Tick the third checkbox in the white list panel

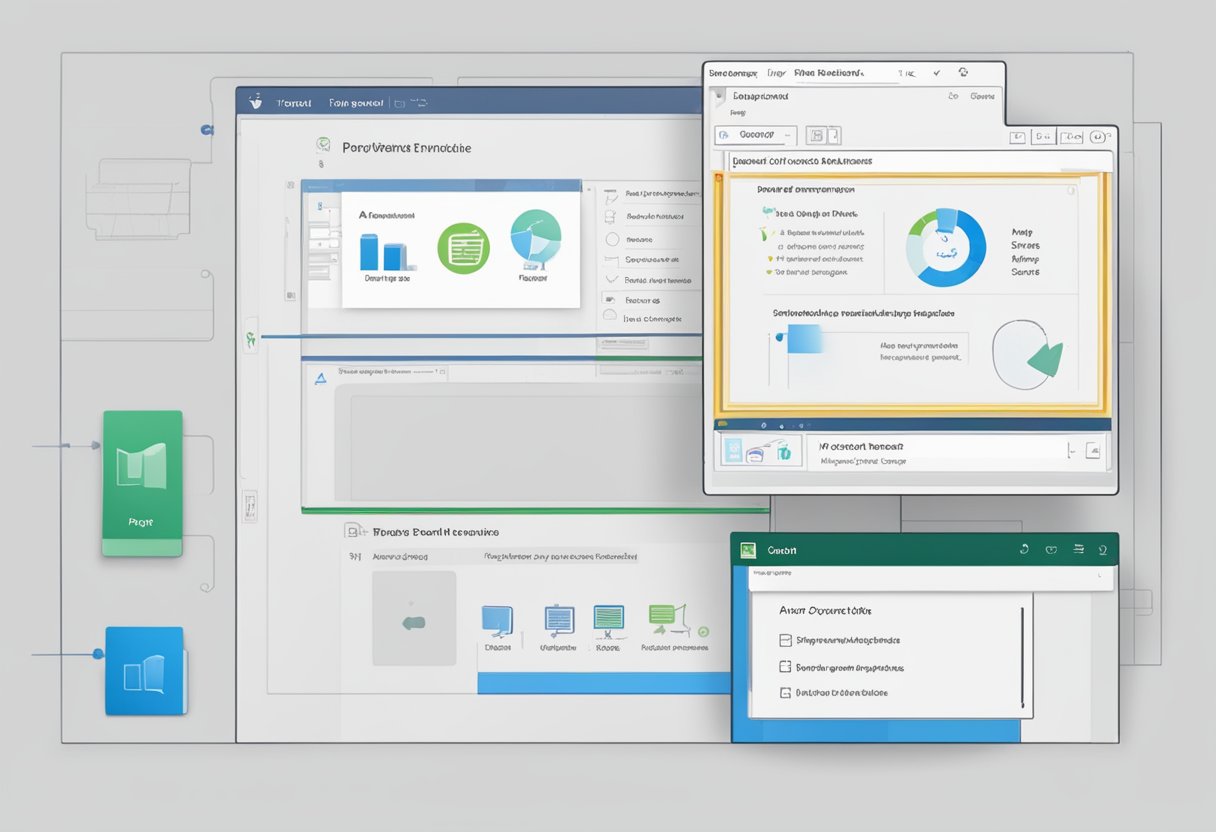[785, 692]
